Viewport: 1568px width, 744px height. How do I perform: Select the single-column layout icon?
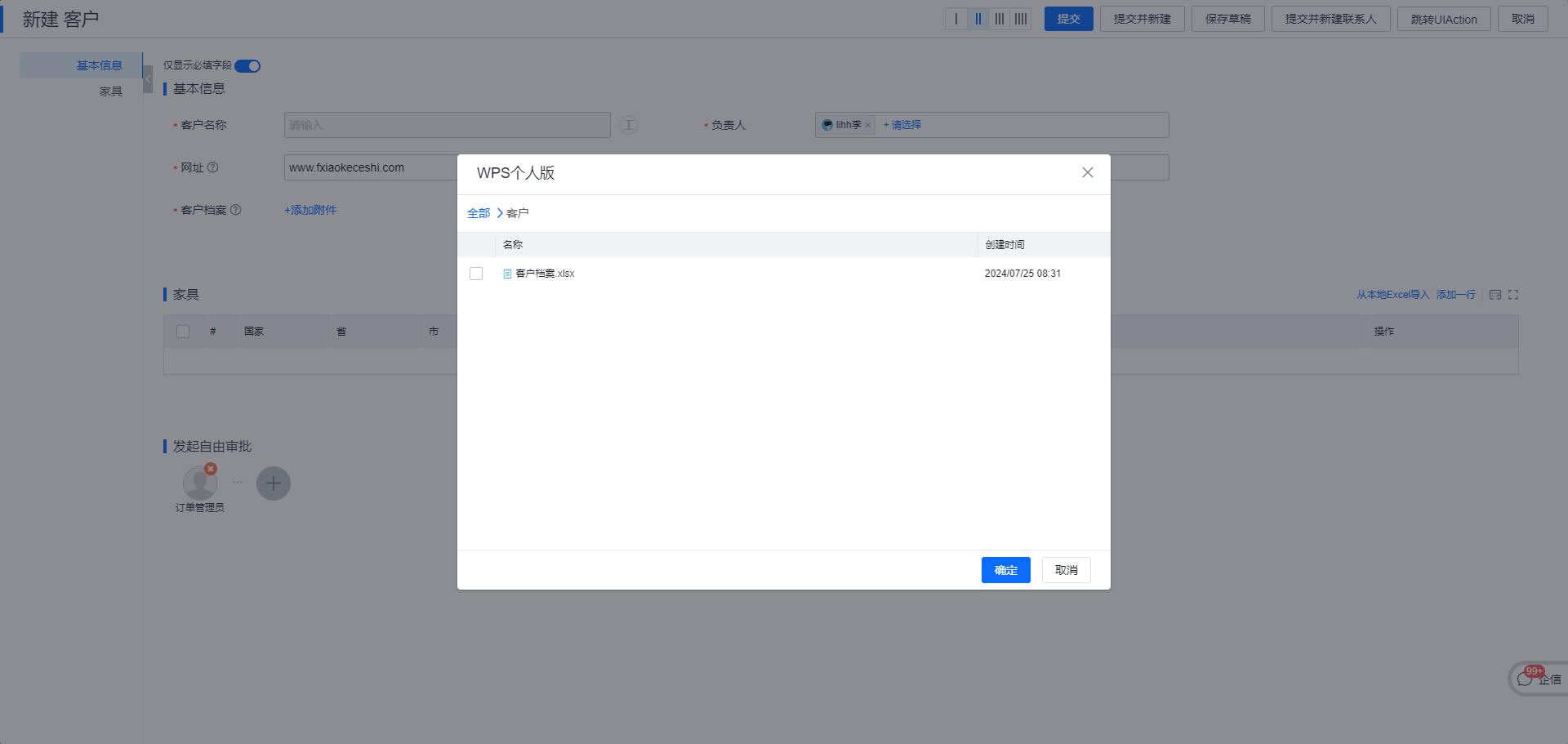pyautogui.click(x=956, y=18)
